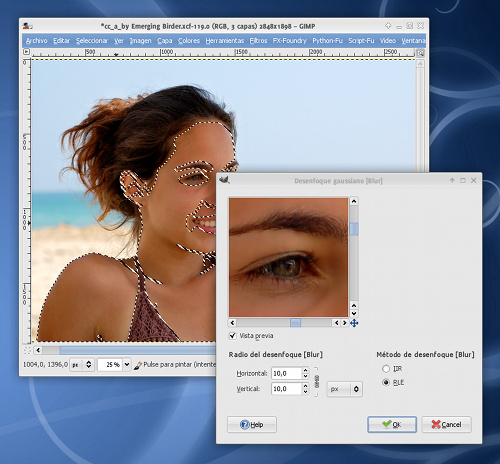Screen dimensions: 500x464
Task: Open the Capa menu
Action: (x=165, y=41)
